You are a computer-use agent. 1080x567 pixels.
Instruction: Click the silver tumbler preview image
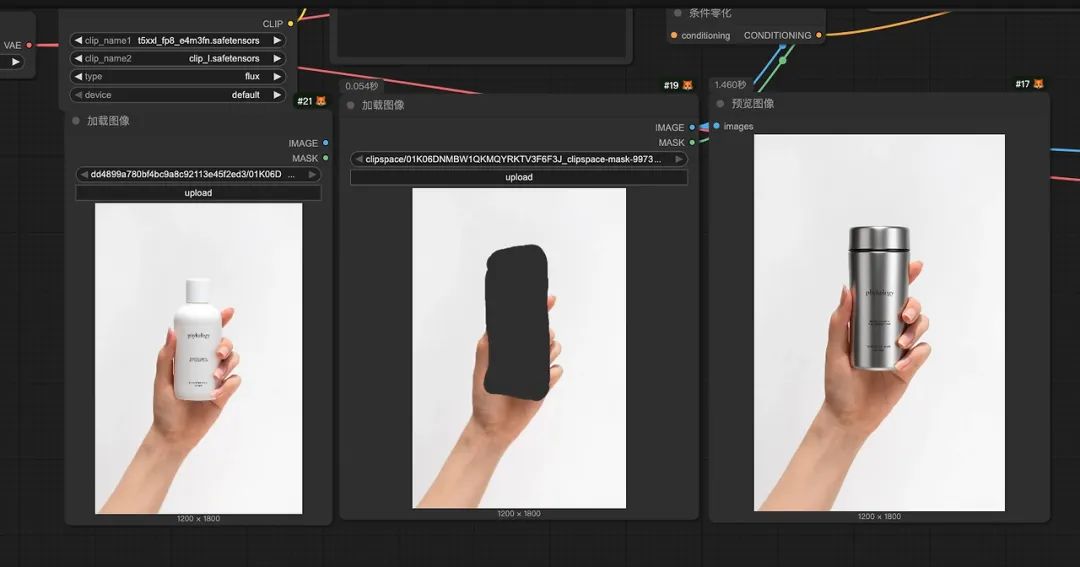(879, 322)
